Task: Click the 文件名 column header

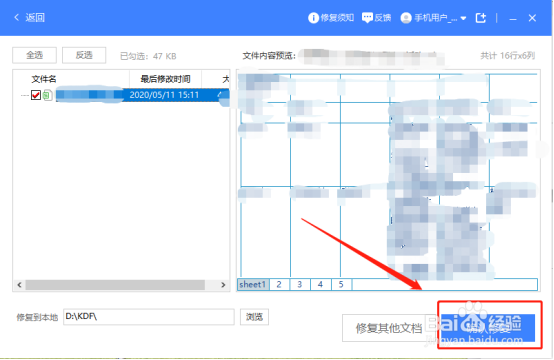Action: 44,79
